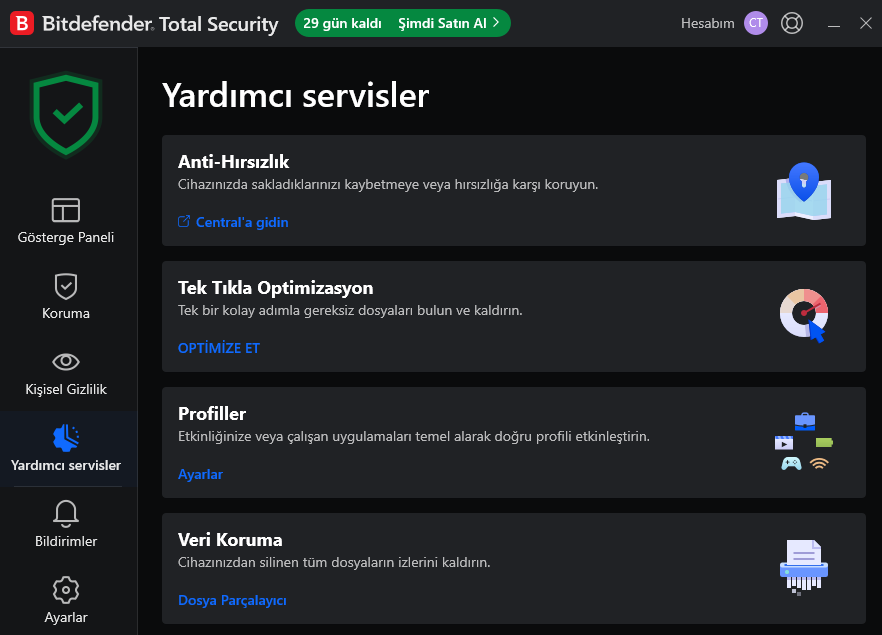Click the Yardımcı servisler page heading

(x=295, y=95)
